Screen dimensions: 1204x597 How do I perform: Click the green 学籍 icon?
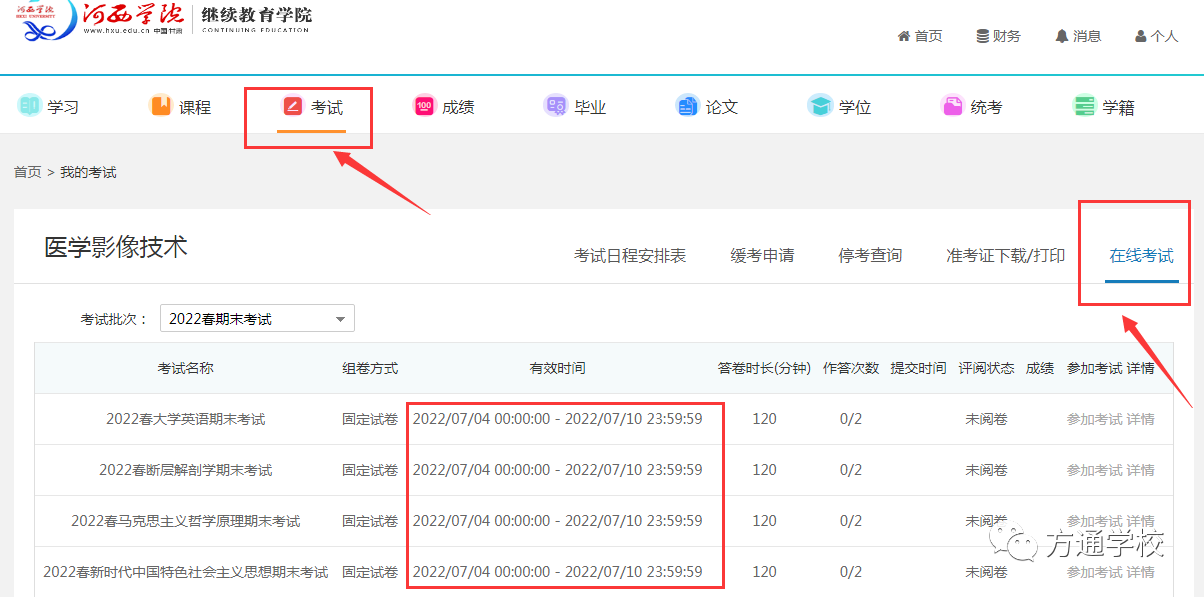pos(1084,105)
